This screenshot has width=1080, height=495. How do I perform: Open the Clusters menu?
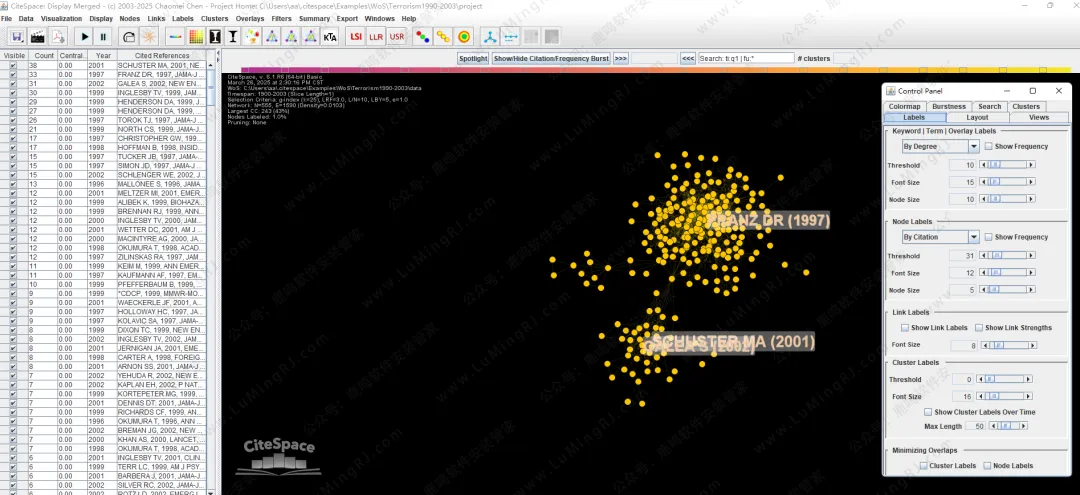(x=214, y=19)
